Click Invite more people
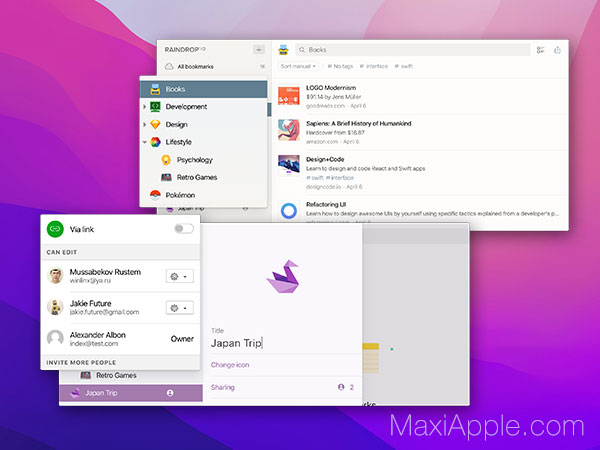This screenshot has width=600, height=450. tap(81, 362)
